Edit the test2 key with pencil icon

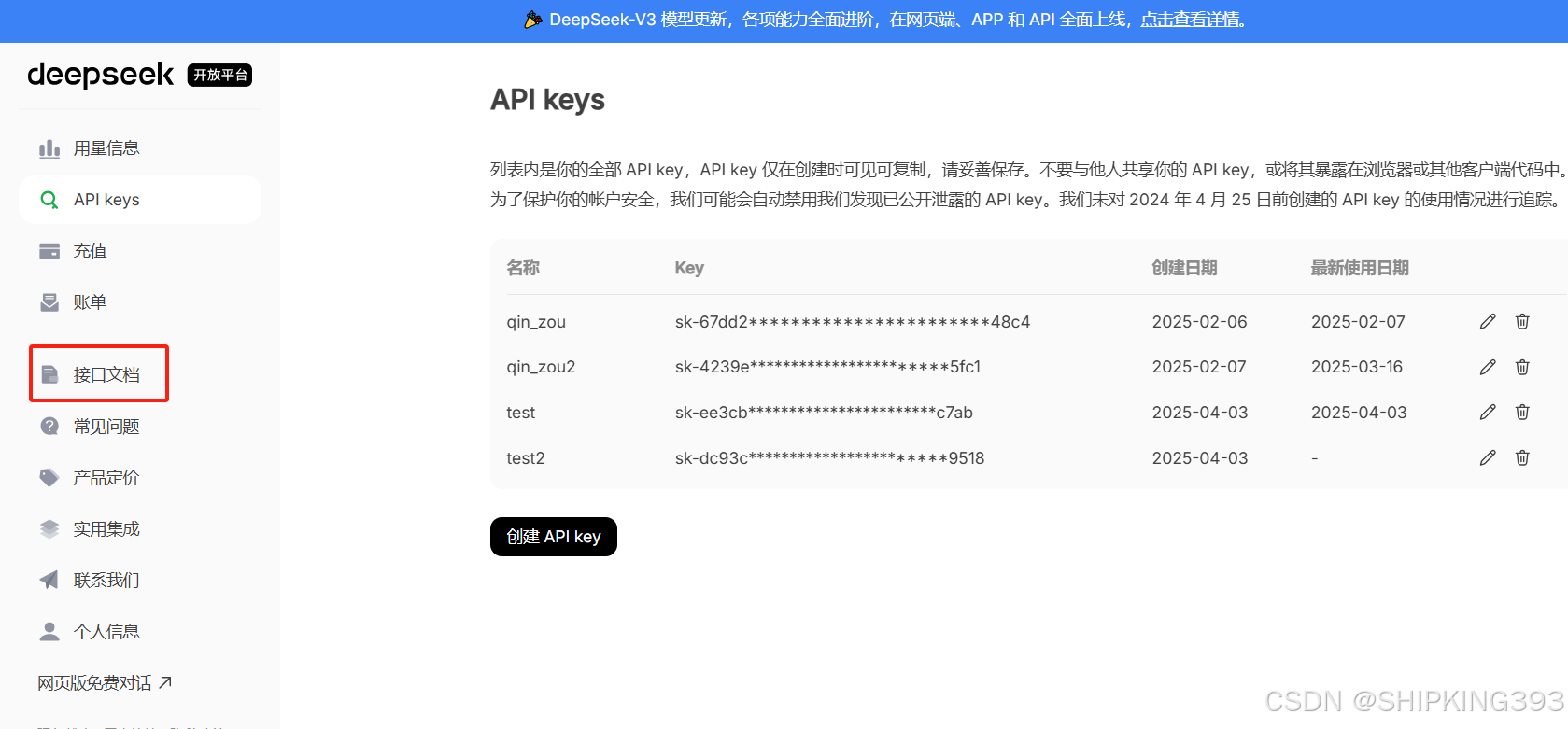(1488, 457)
